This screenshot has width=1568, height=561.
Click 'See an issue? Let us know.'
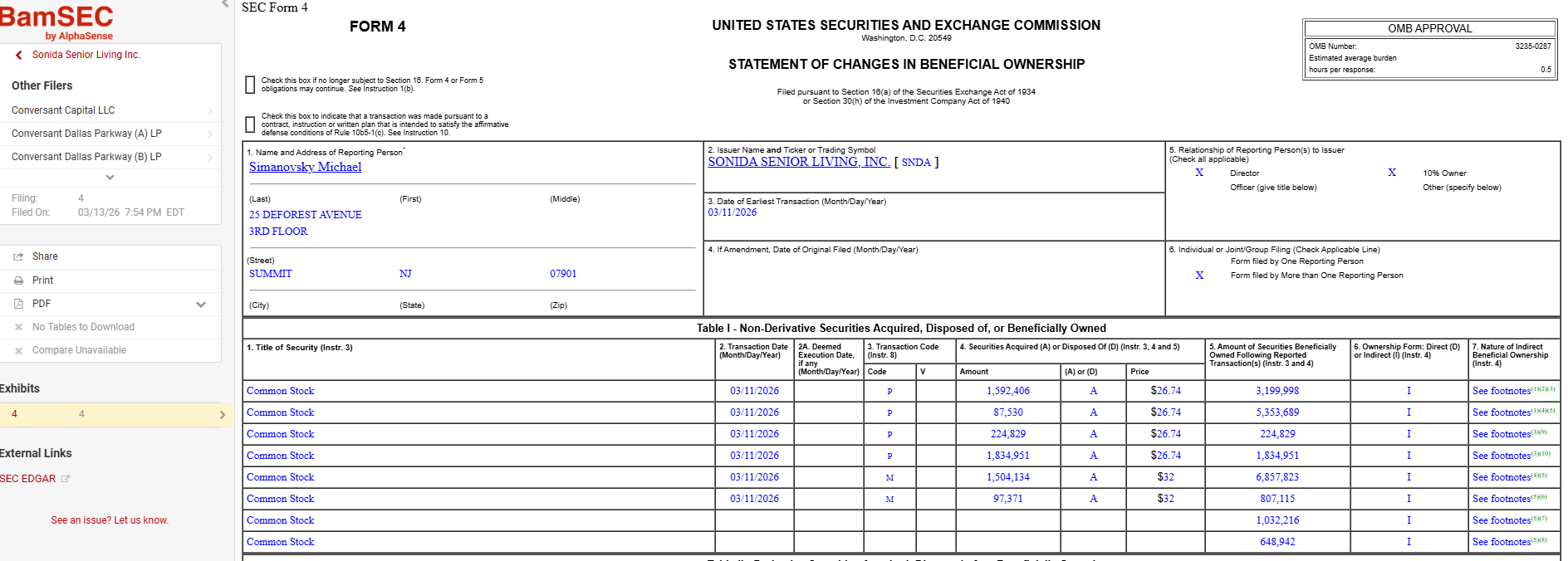tap(110, 520)
